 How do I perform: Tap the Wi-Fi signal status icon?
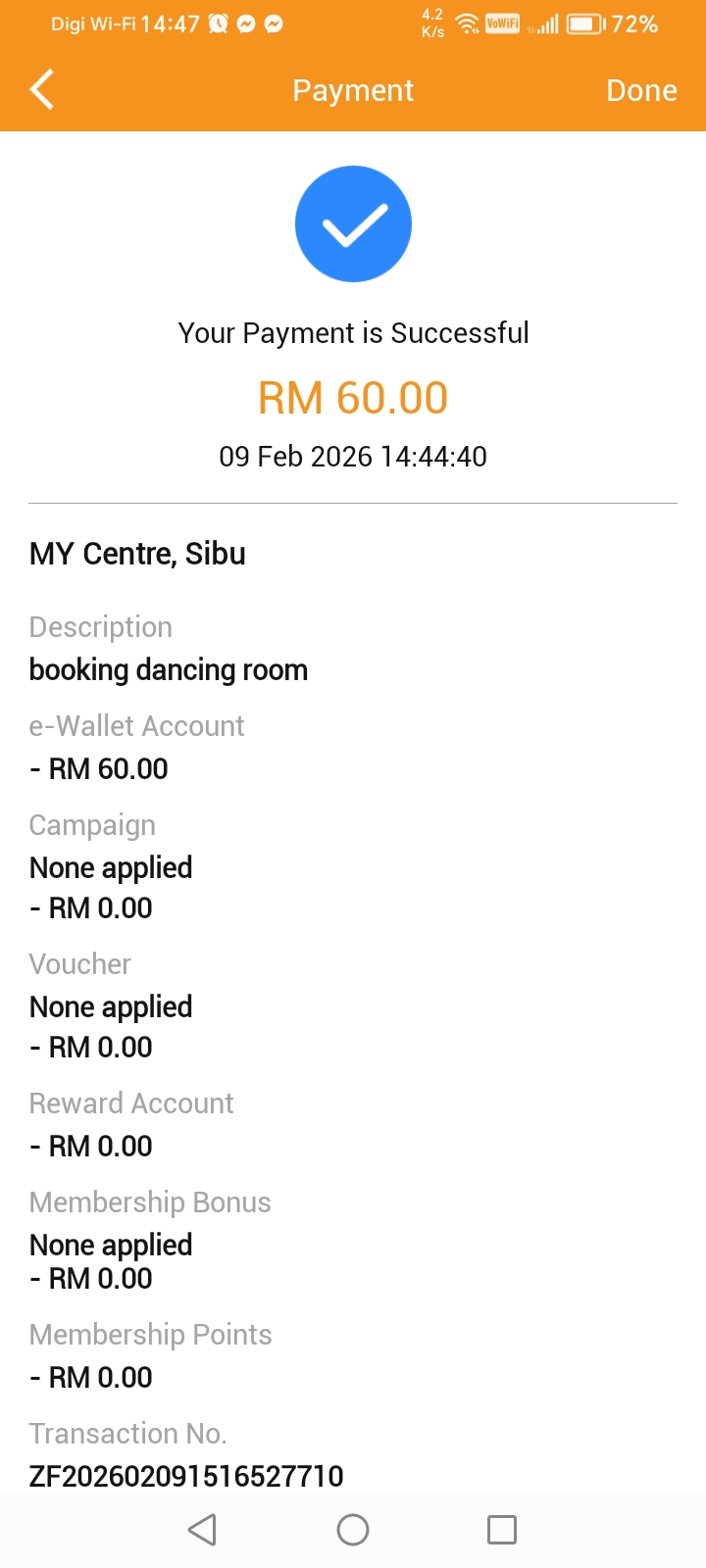[468, 24]
